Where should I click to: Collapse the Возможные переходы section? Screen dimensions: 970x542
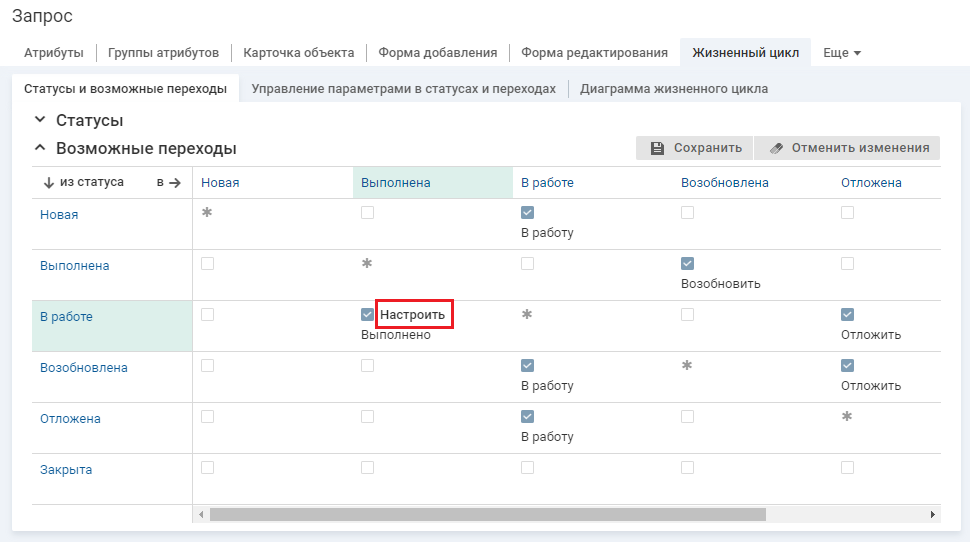point(40,148)
